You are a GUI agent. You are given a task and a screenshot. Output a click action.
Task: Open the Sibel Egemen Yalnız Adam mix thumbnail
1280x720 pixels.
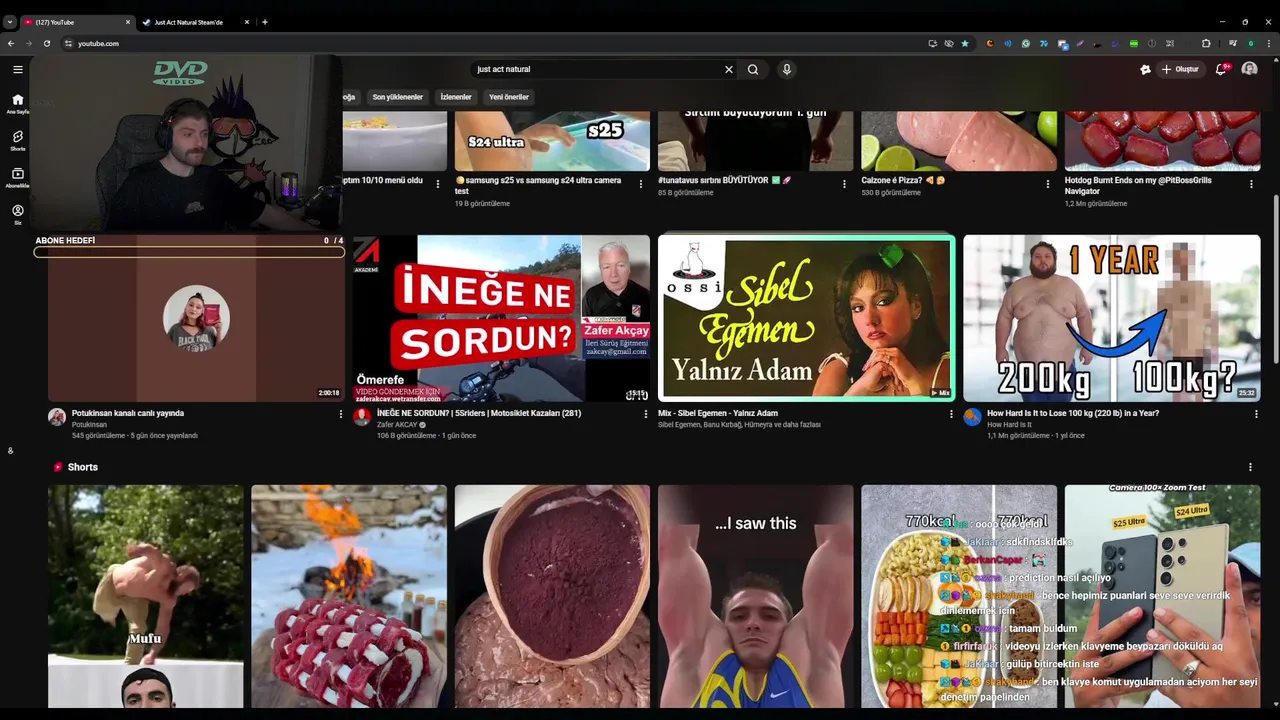[806, 318]
